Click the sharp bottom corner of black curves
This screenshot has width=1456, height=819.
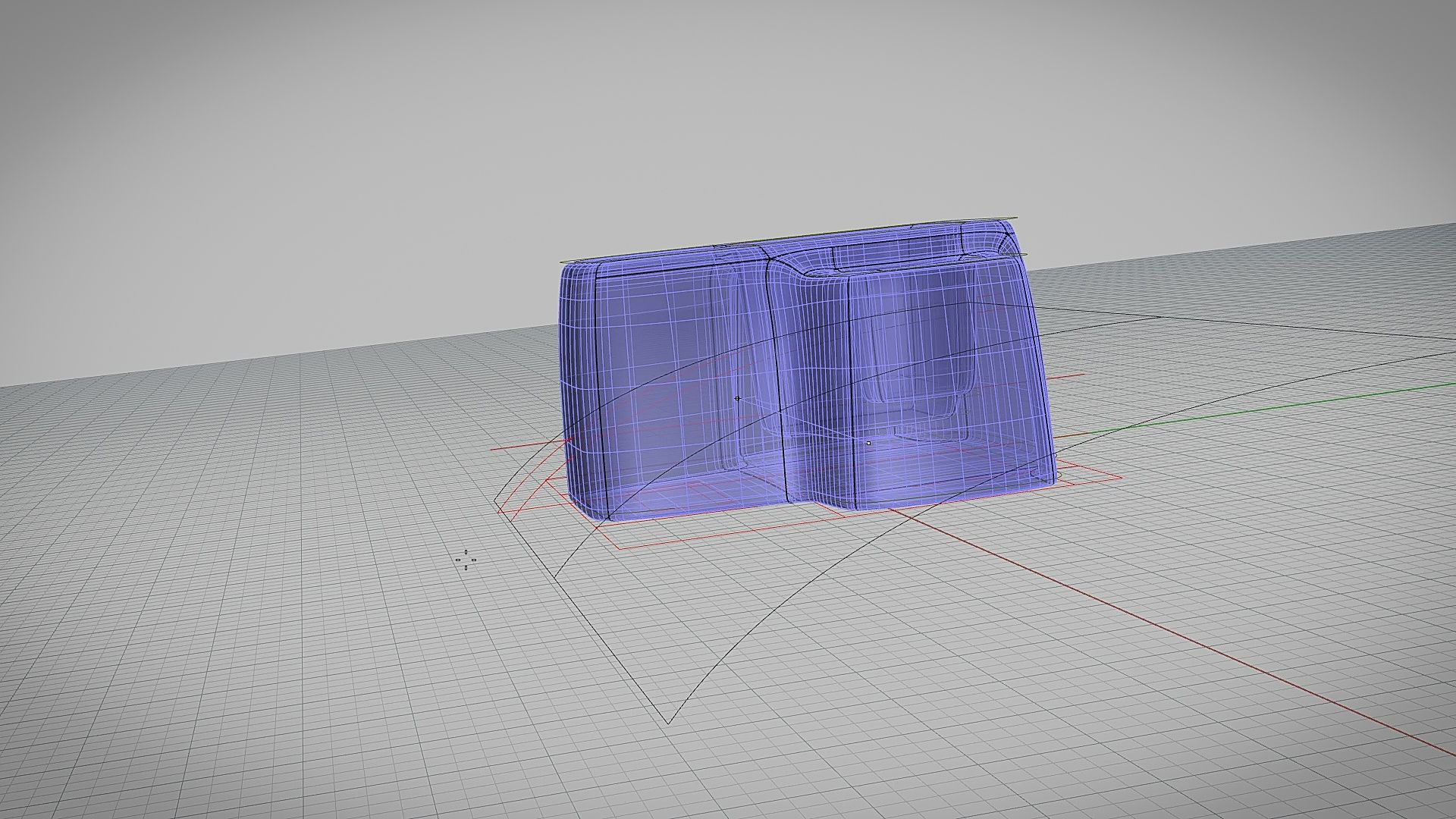(x=667, y=723)
